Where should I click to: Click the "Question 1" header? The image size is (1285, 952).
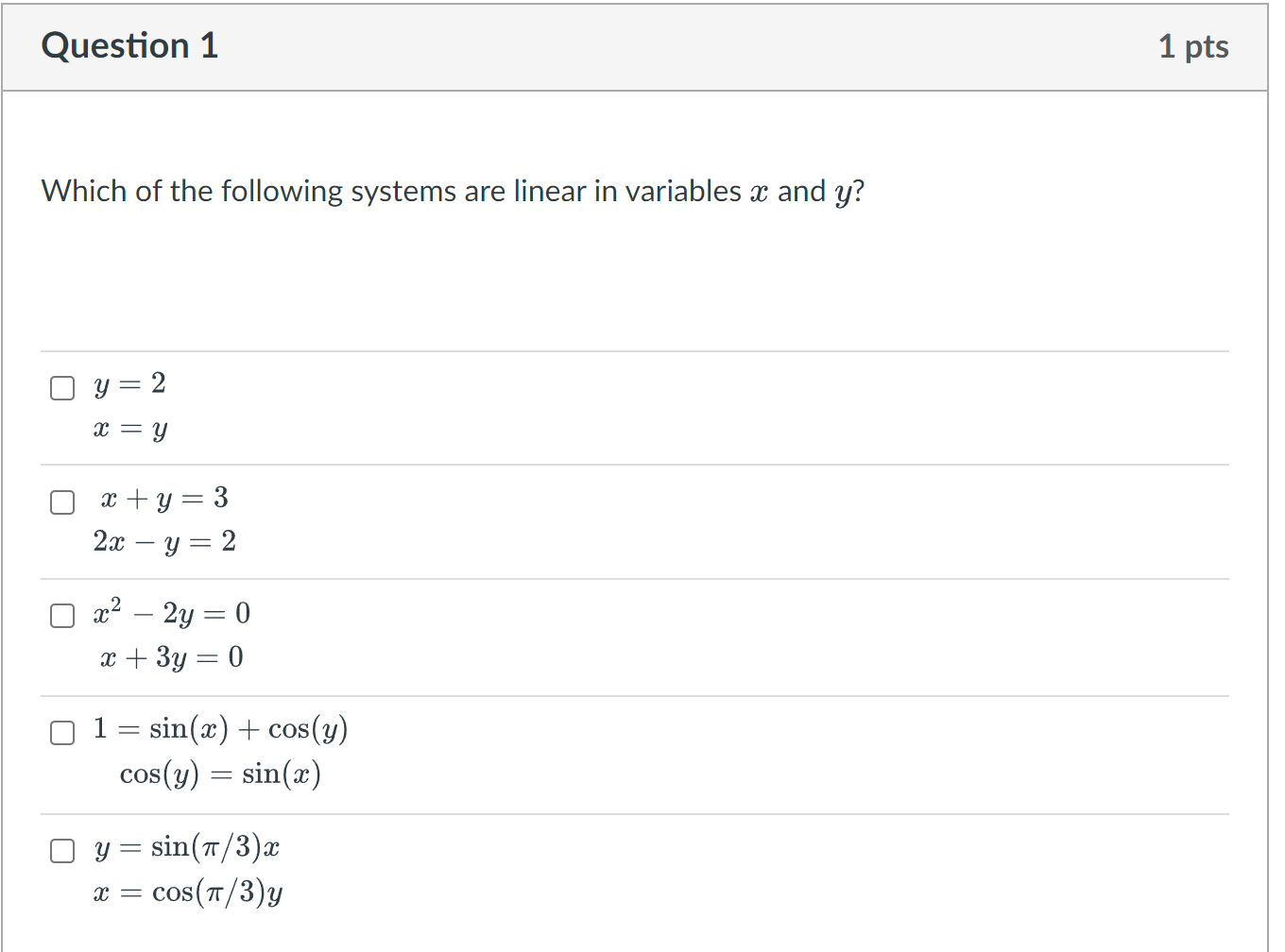click(x=129, y=44)
